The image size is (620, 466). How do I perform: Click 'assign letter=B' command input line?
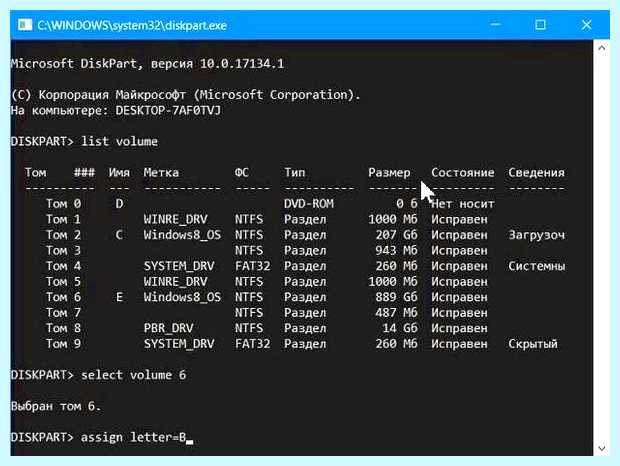click(133, 438)
